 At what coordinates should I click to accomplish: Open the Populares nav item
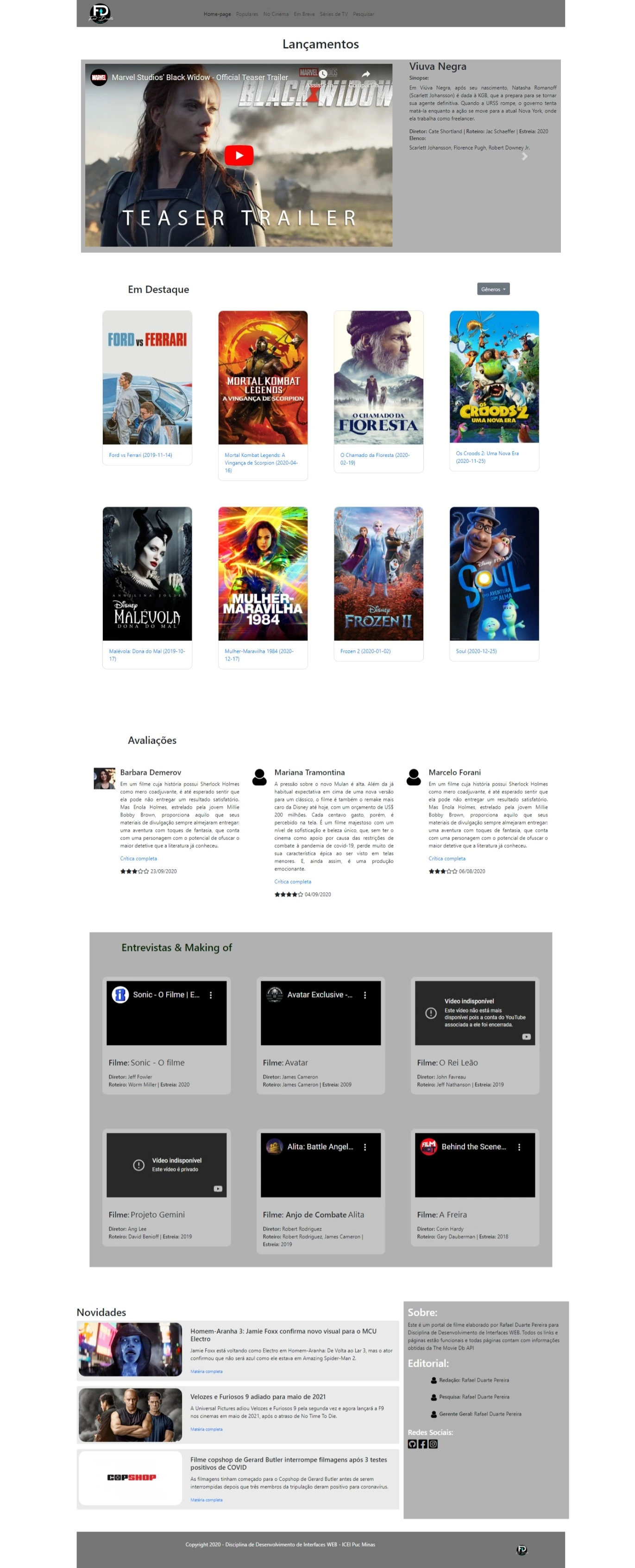pos(247,14)
